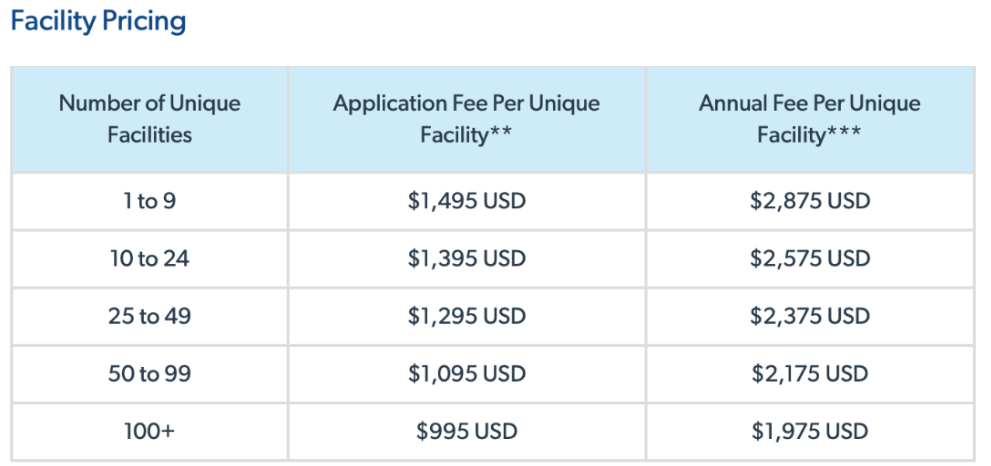The image size is (991, 466).
Task: Select the 50 to 99 facilities cell
Action: tap(150, 374)
